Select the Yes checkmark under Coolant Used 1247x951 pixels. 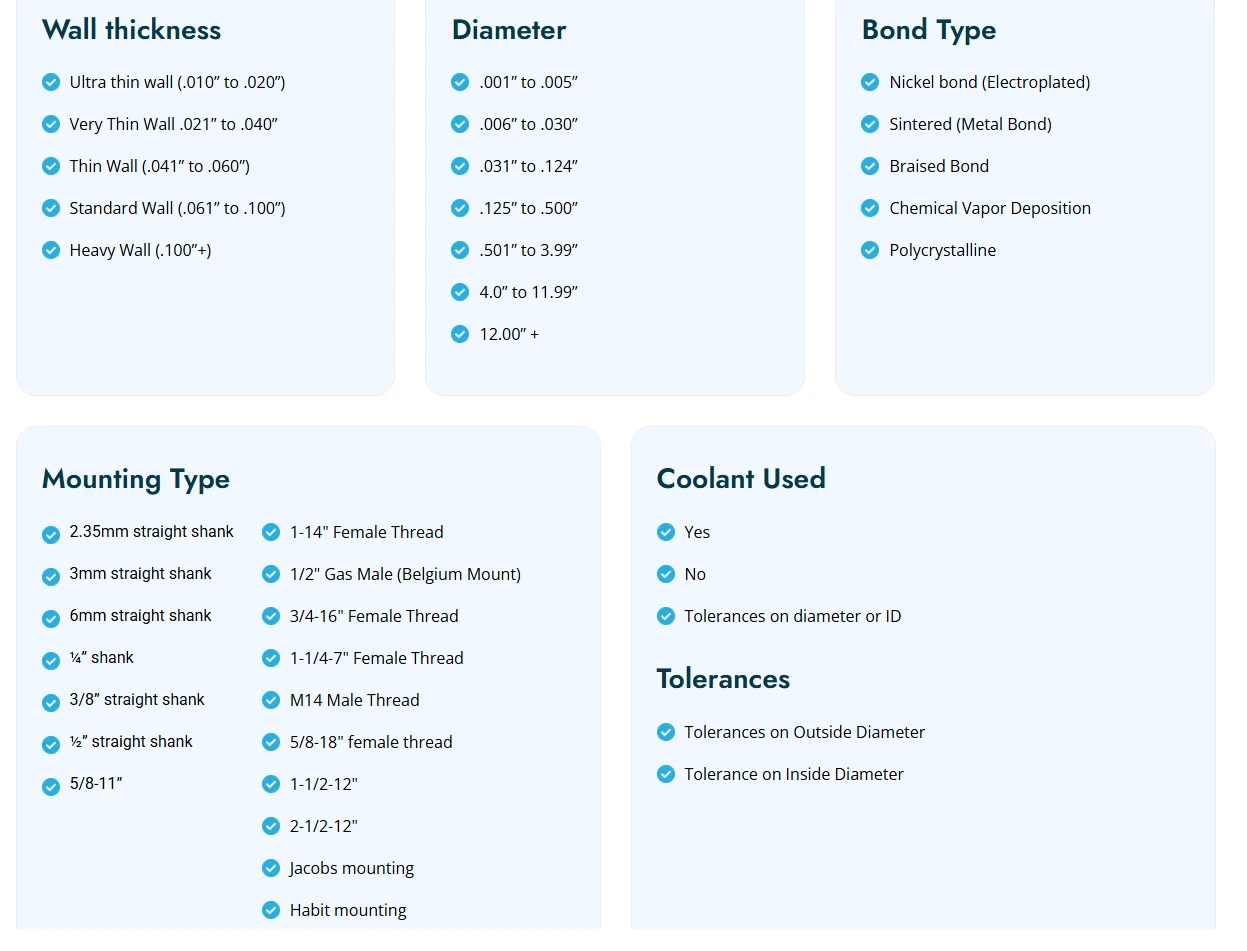pyautogui.click(x=666, y=532)
